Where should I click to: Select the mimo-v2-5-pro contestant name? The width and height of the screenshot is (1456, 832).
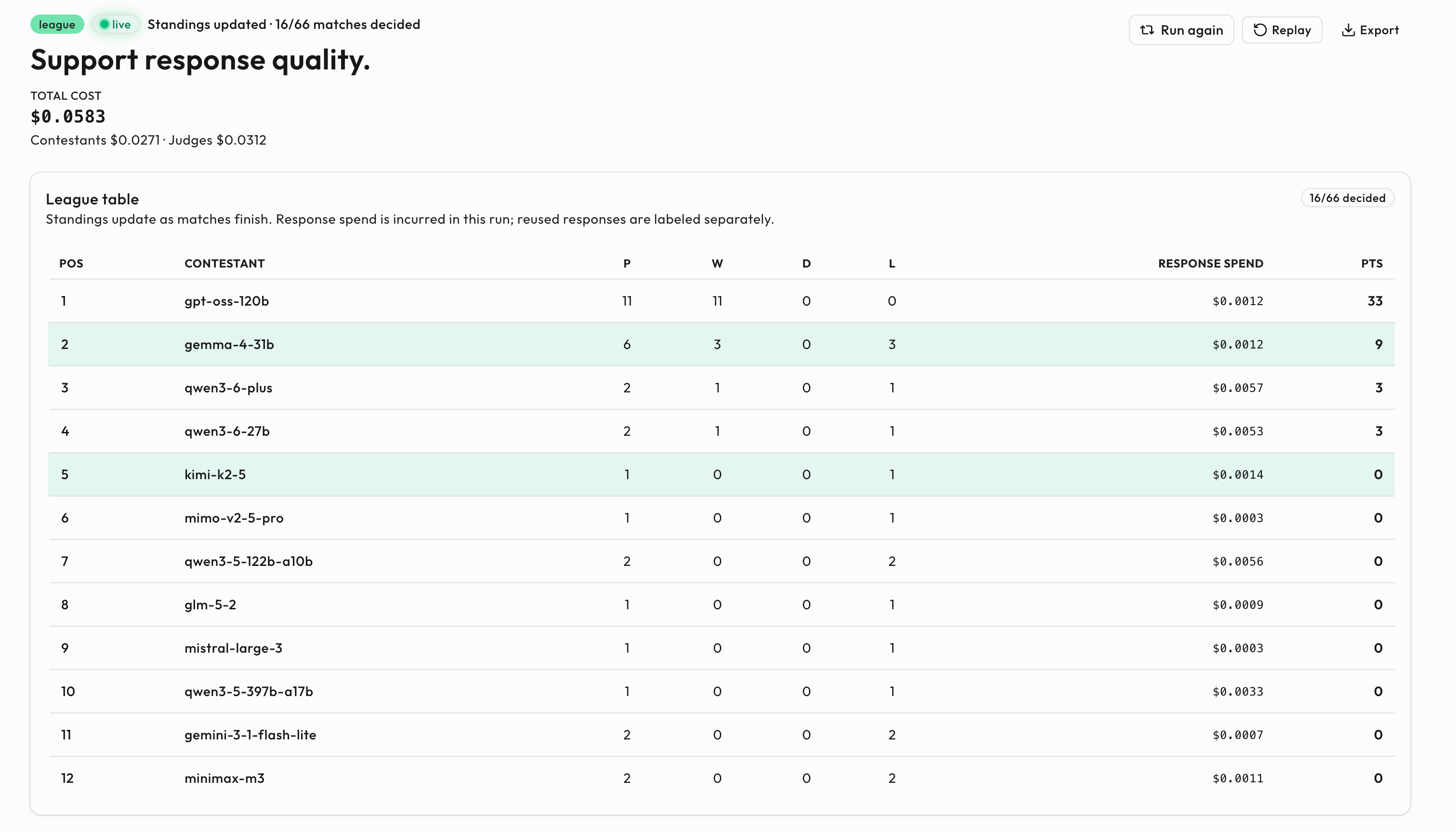(x=234, y=518)
